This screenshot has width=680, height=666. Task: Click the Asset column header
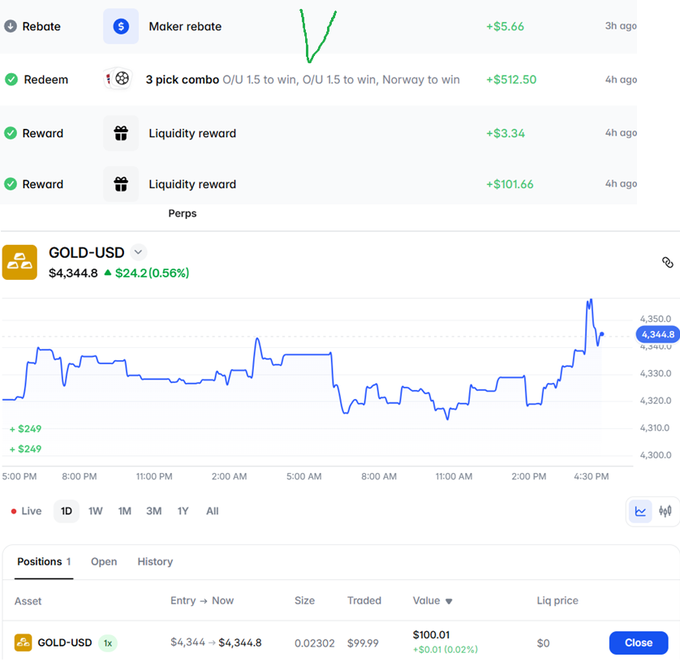click(x=28, y=601)
